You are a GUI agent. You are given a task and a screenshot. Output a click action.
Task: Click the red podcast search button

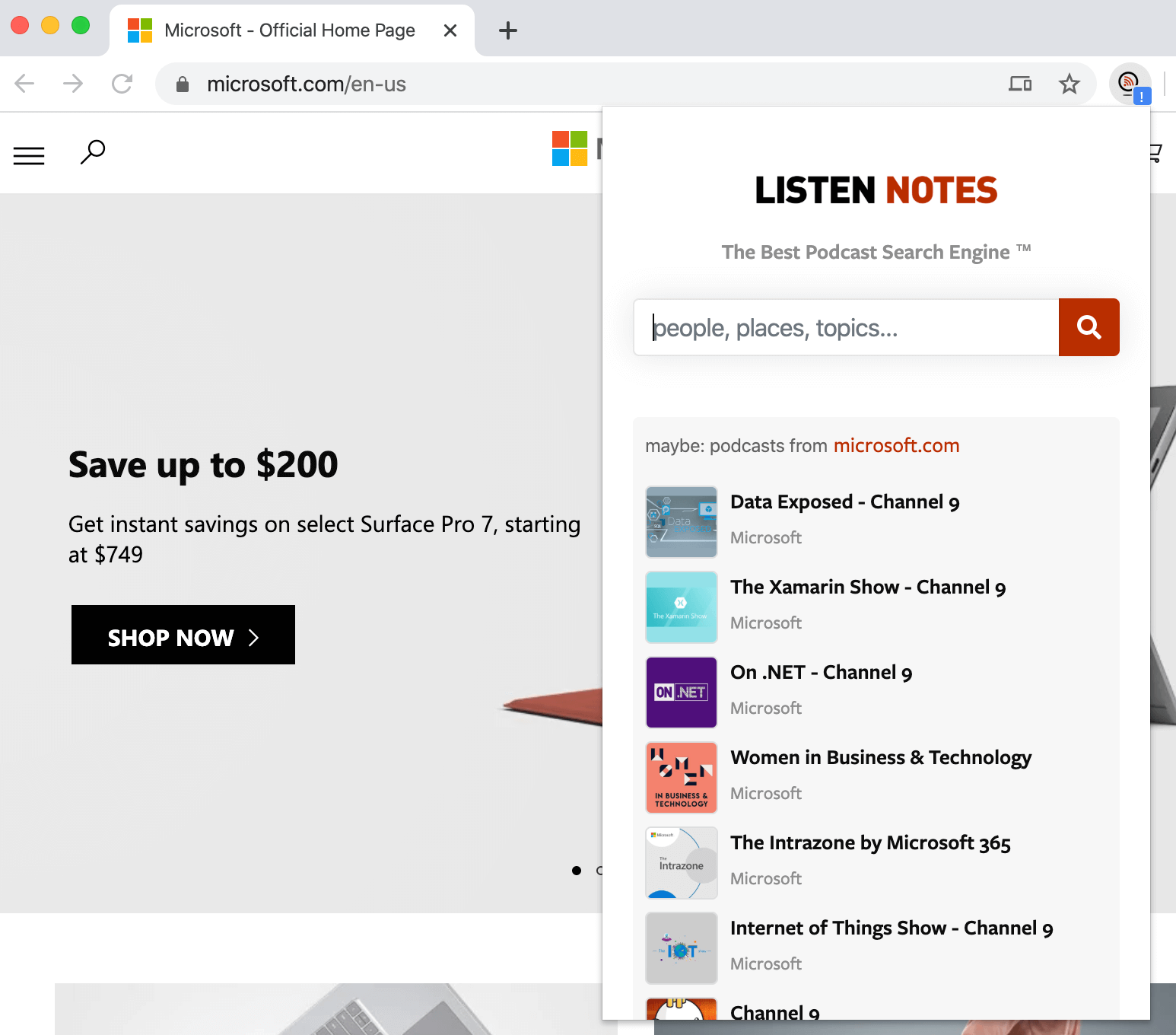tap(1089, 327)
